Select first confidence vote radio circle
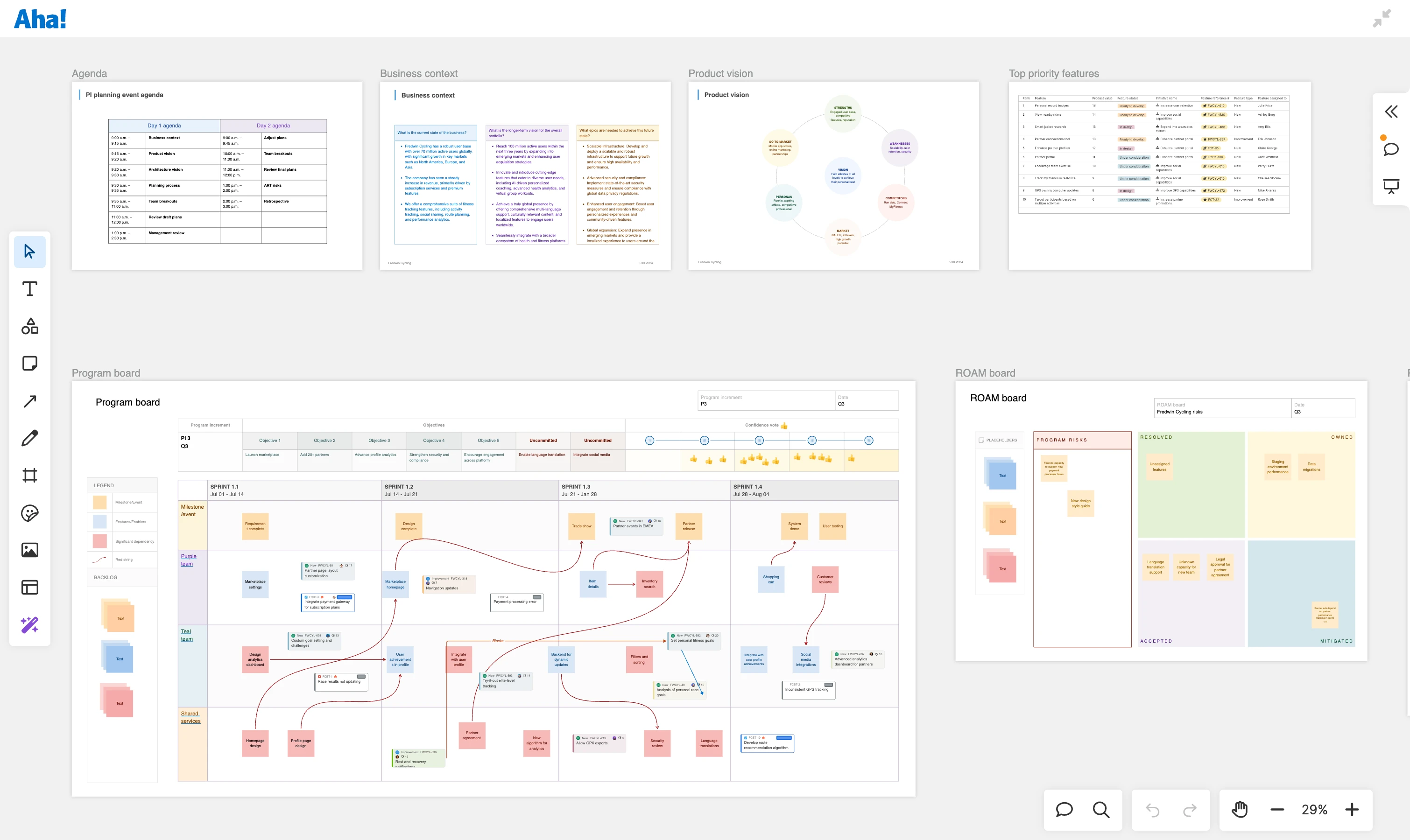The height and width of the screenshot is (840, 1410). [x=649, y=441]
